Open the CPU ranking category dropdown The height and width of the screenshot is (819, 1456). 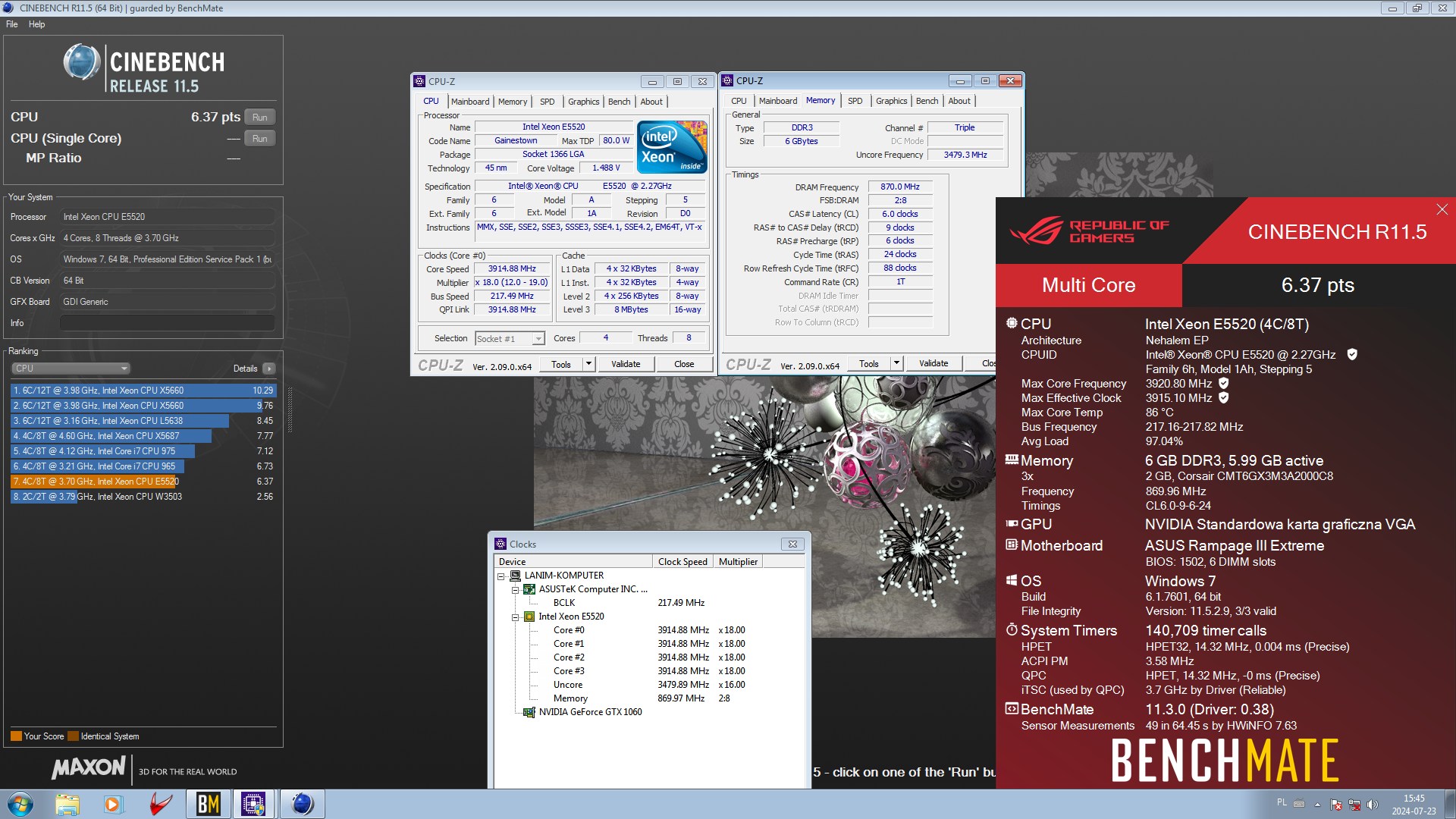(71, 369)
